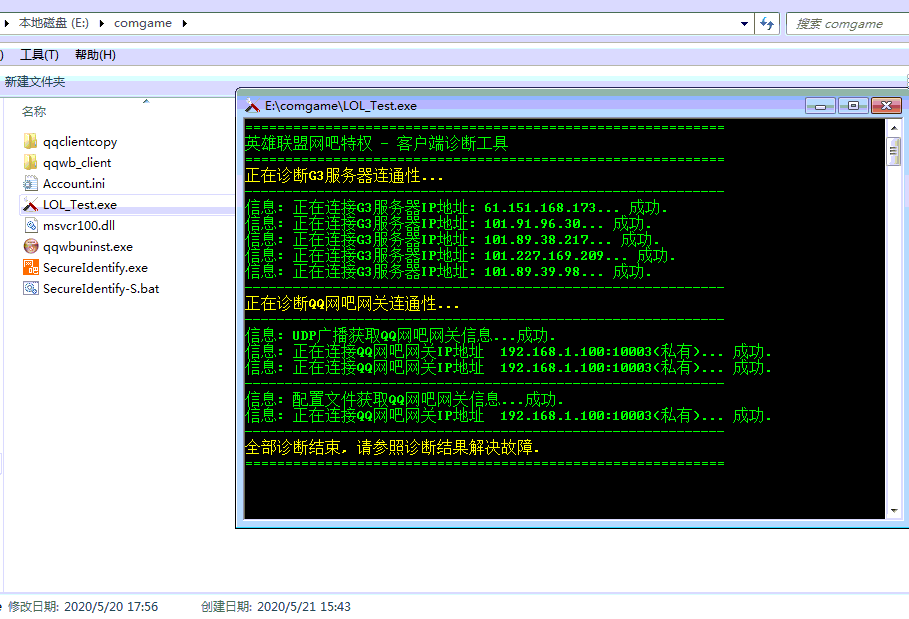Click the console window title bar icon

click(252, 105)
